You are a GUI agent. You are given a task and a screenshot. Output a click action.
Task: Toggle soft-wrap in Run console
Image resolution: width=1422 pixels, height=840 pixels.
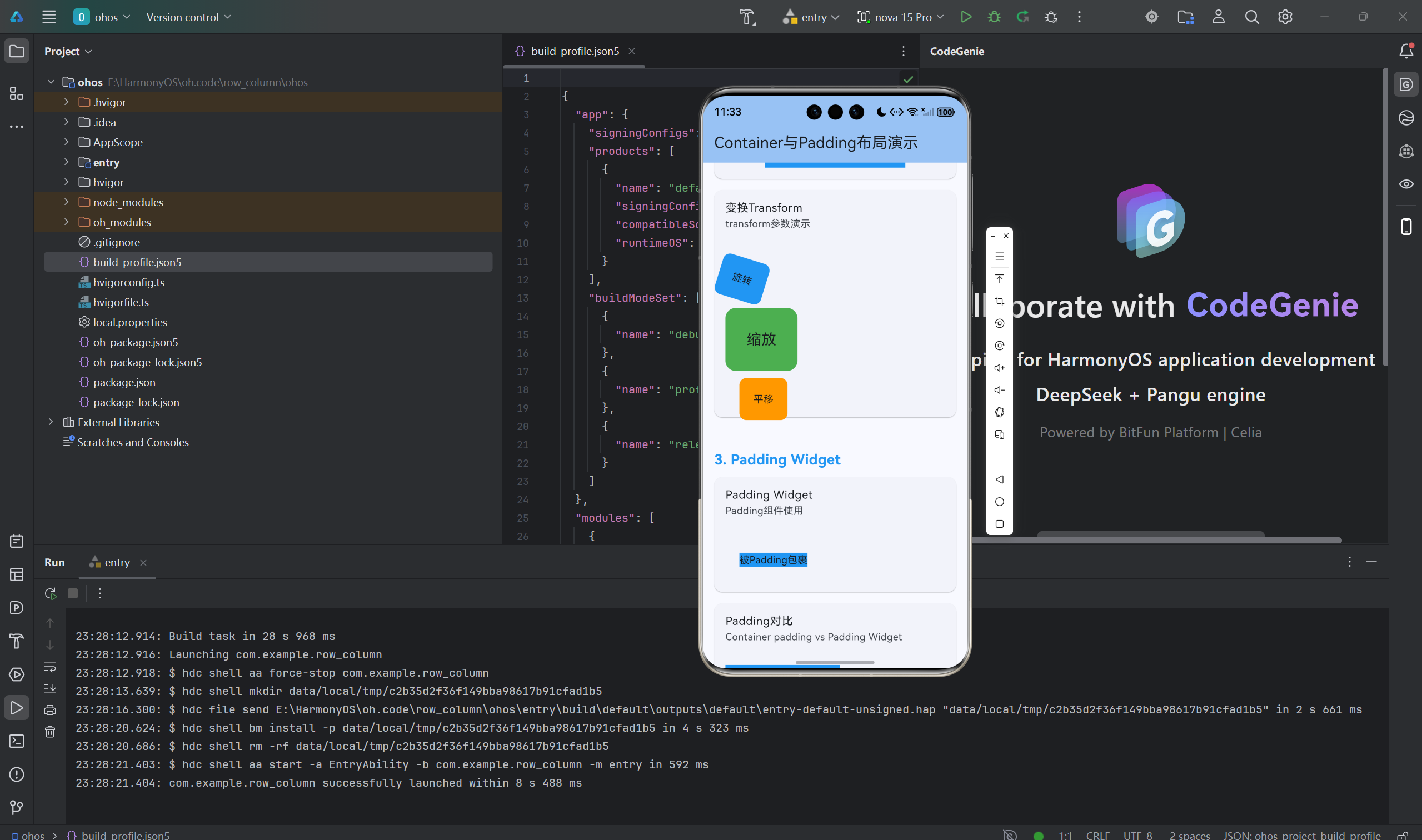[50, 667]
